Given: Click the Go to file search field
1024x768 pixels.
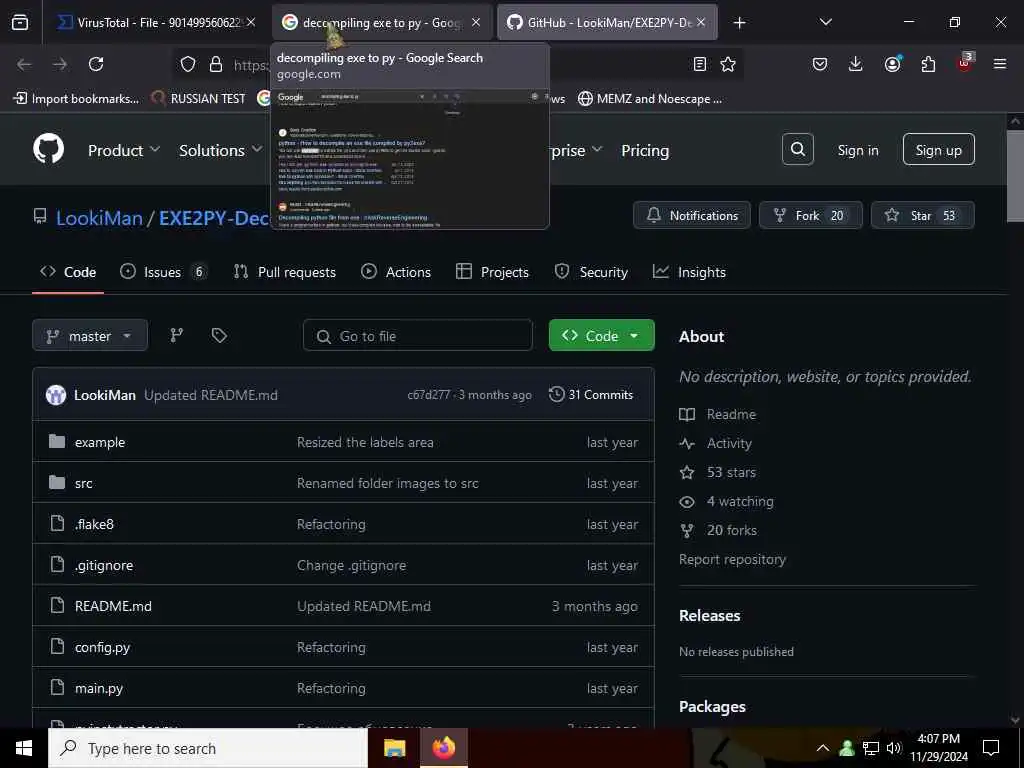Looking at the screenshot, I should tap(418, 336).
